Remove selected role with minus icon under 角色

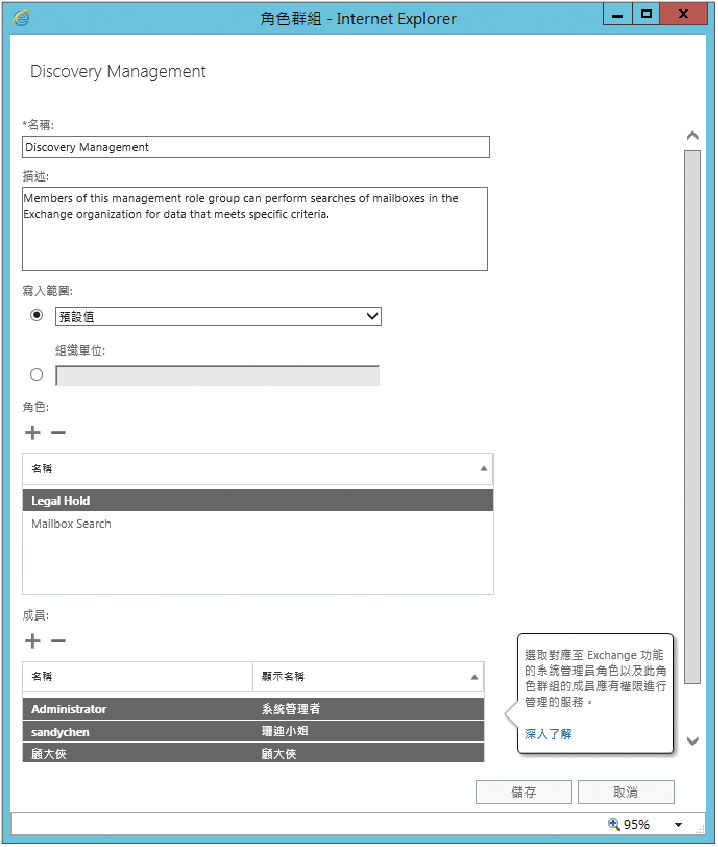58,433
